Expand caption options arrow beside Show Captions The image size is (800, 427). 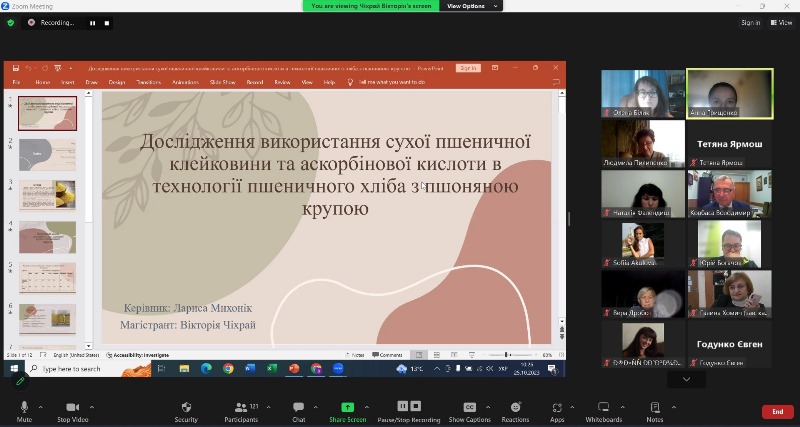click(x=488, y=407)
